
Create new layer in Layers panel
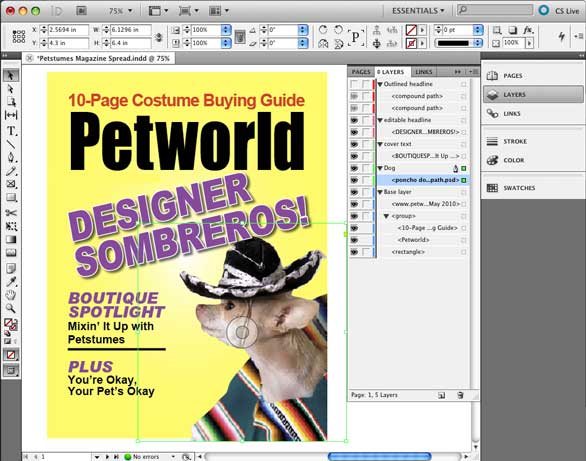pos(441,395)
